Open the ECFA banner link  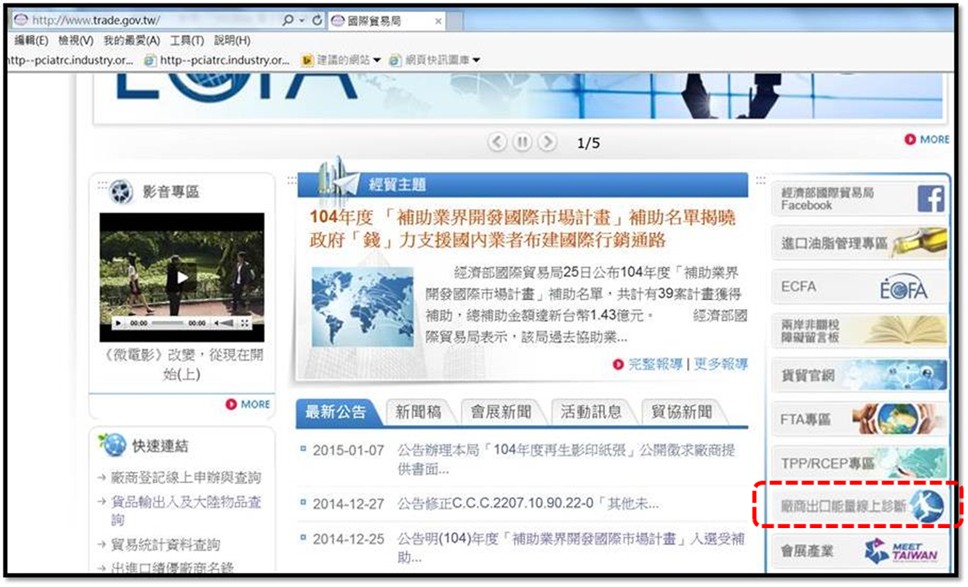pos(859,287)
